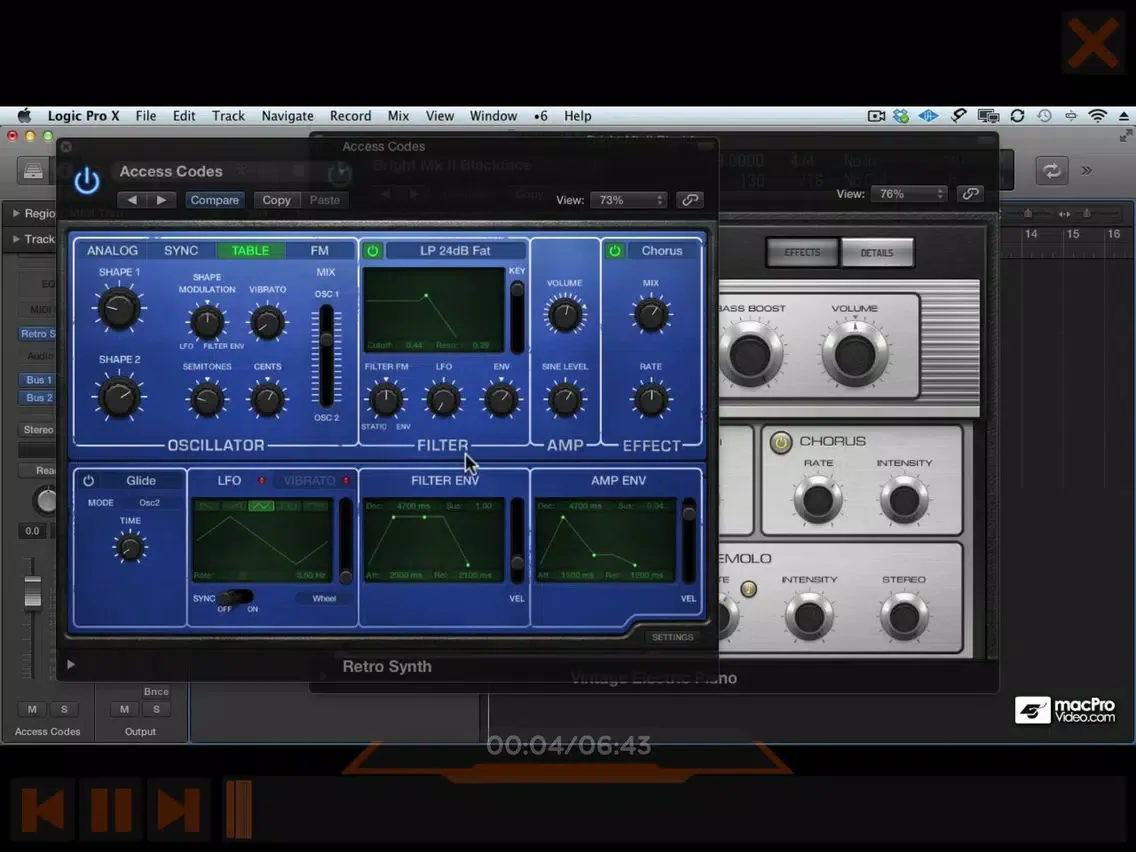Open the Apple menu
Viewport: 1136px width, 852px height.
(x=25, y=116)
